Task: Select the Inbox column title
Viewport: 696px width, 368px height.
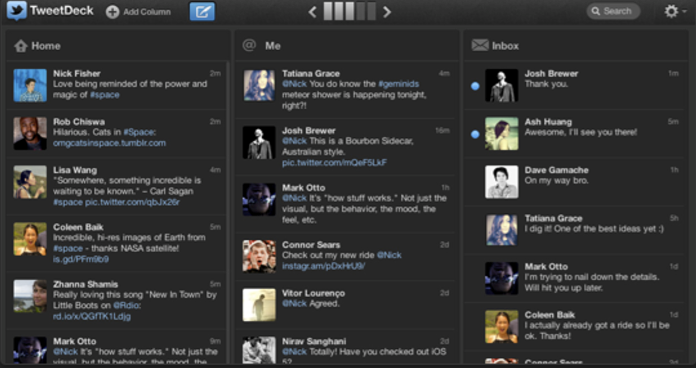Action: pyautogui.click(x=505, y=46)
